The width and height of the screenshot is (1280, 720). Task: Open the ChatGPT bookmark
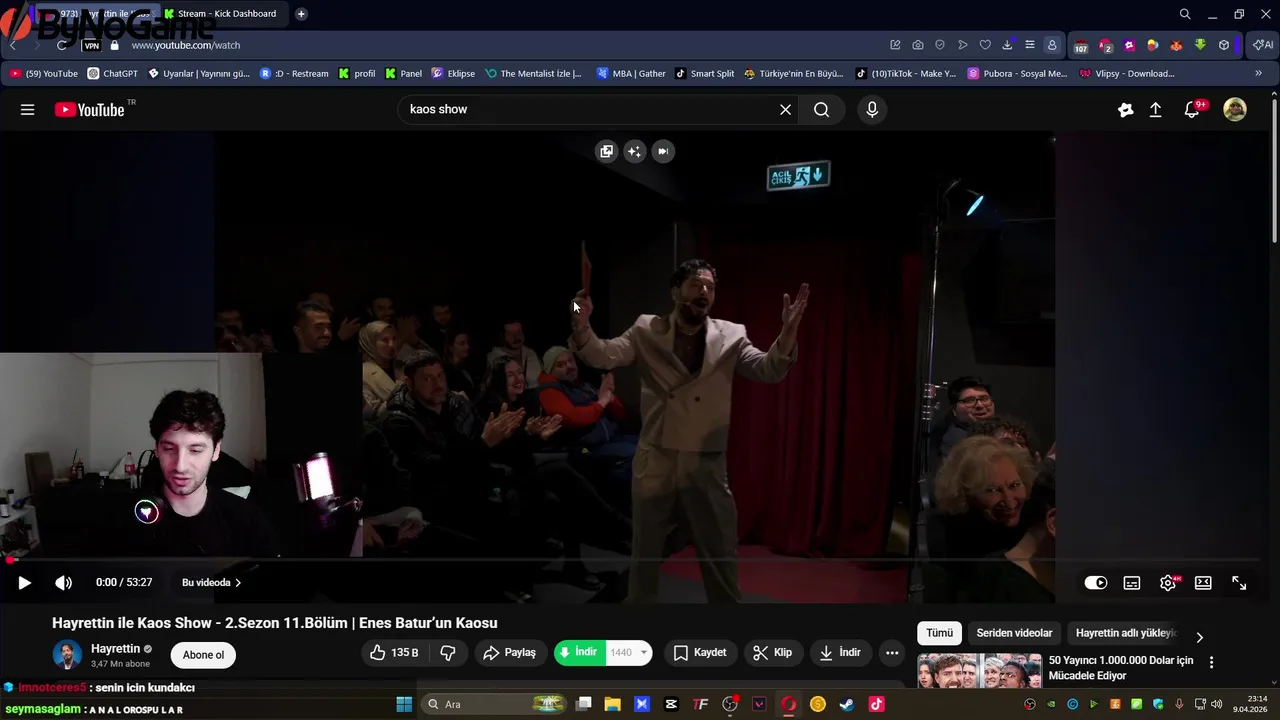pyautogui.click(x=113, y=73)
